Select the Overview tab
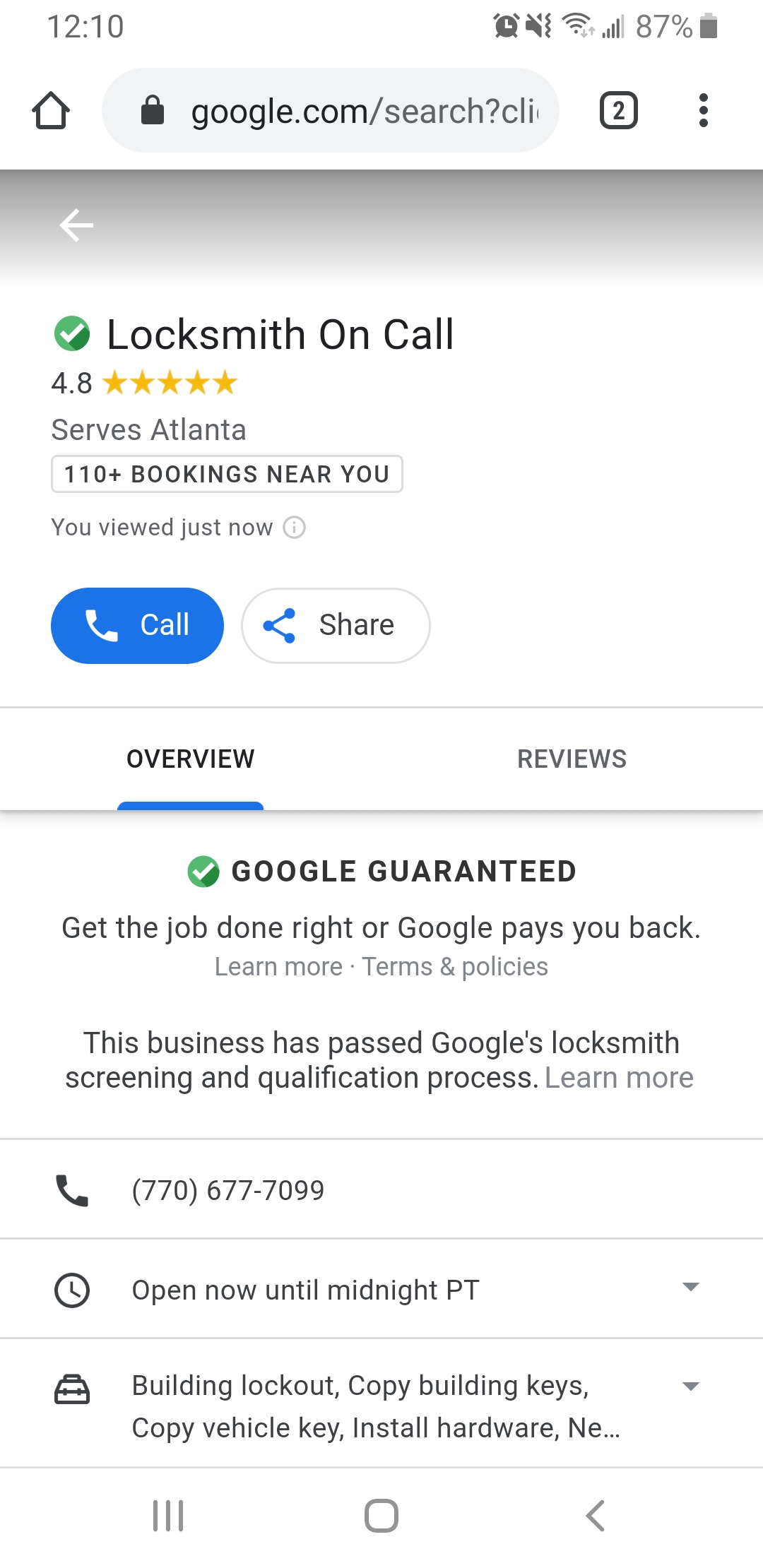This screenshot has width=763, height=1568. tap(191, 759)
